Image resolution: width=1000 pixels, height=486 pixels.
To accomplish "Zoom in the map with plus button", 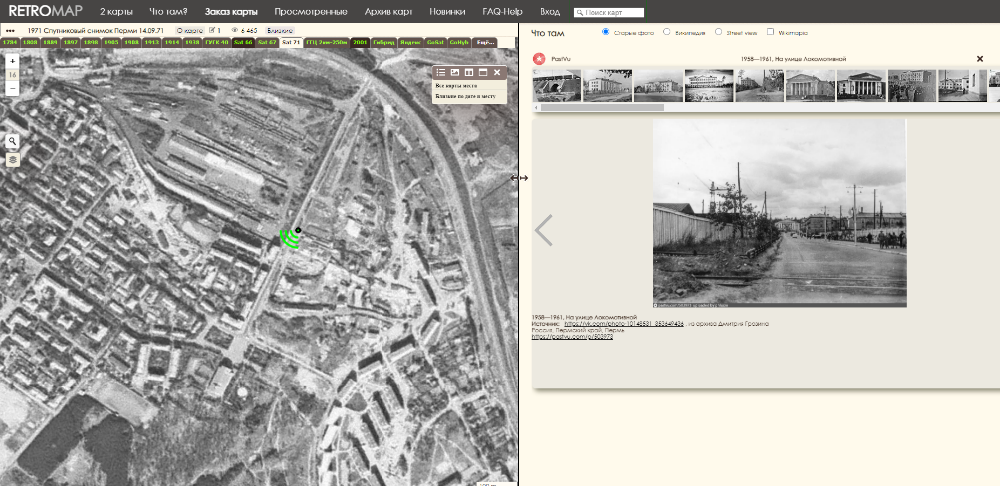I will 12,61.
